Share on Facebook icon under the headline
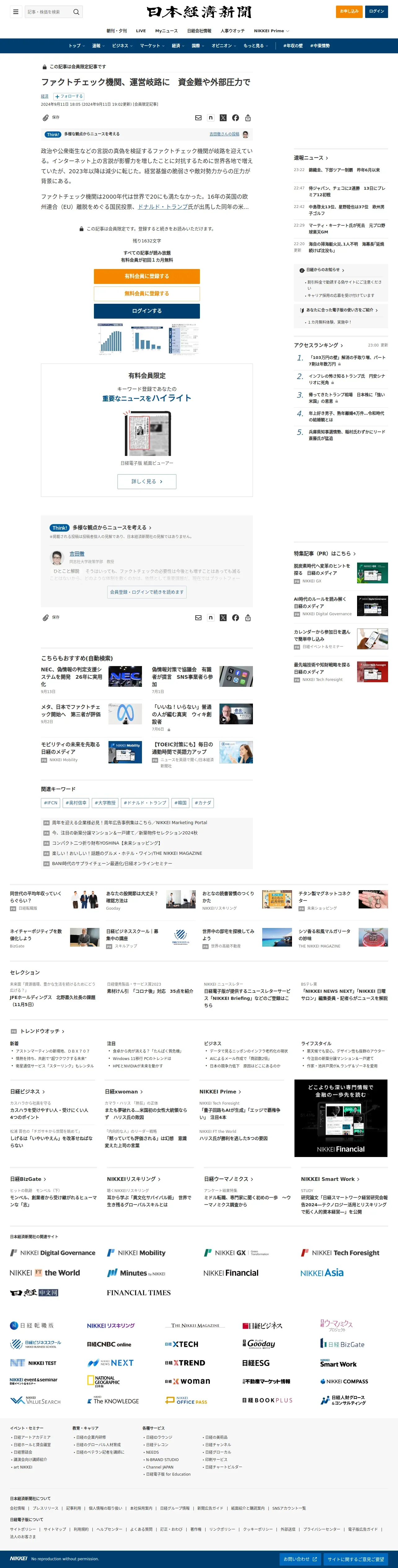This screenshot has height=1568, width=398. 236,117
